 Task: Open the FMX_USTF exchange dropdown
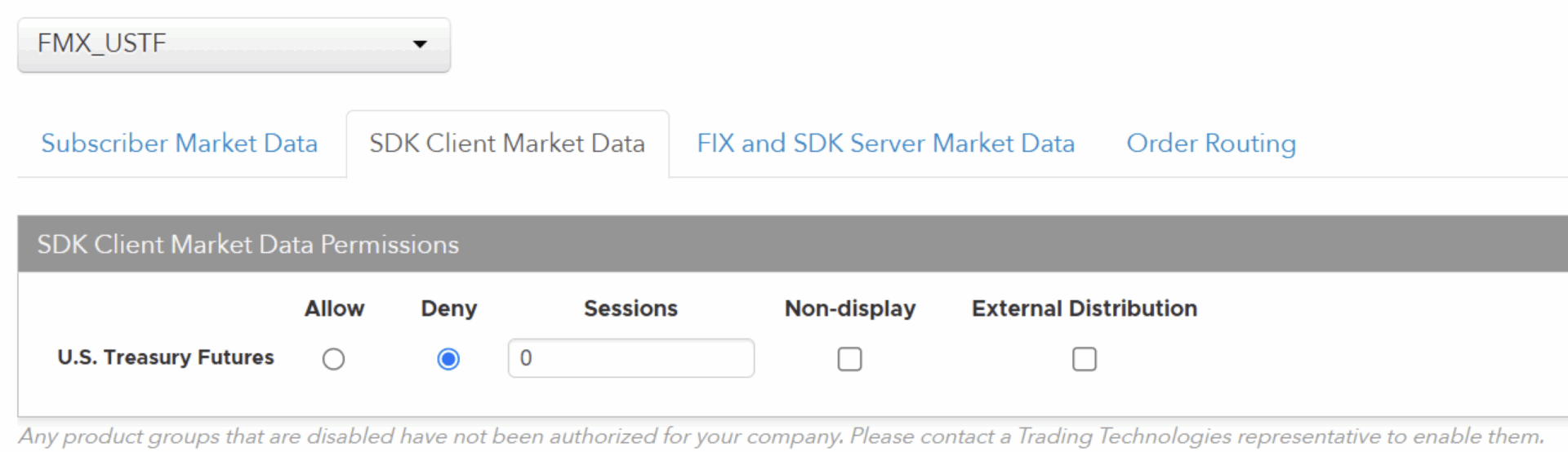point(234,45)
